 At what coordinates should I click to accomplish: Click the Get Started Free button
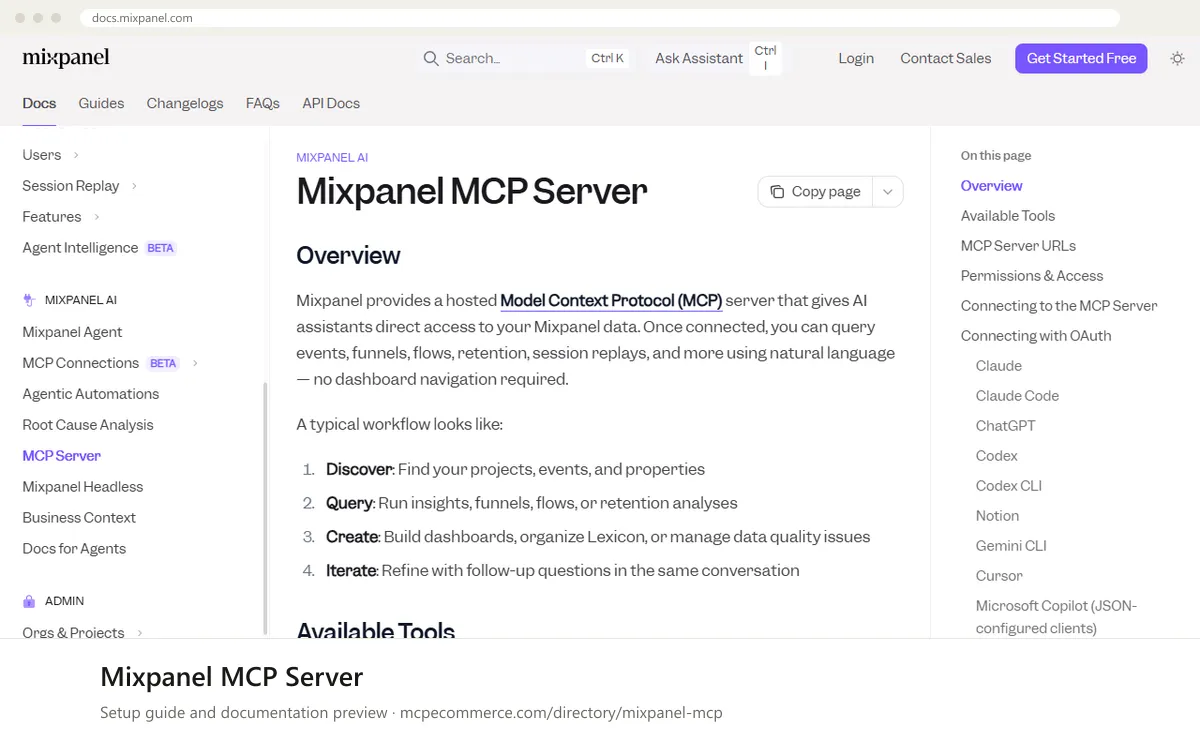click(1081, 58)
